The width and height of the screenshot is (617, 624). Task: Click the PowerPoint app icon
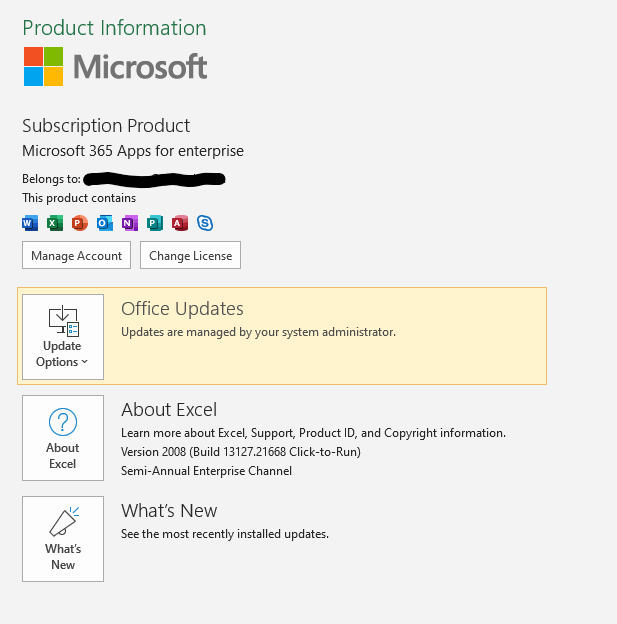80,223
